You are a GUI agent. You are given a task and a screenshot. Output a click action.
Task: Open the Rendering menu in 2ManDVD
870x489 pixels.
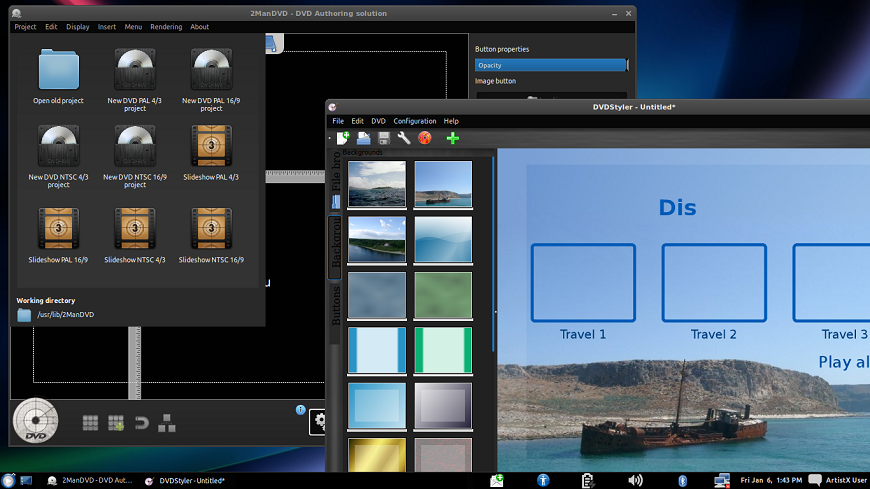(166, 27)
